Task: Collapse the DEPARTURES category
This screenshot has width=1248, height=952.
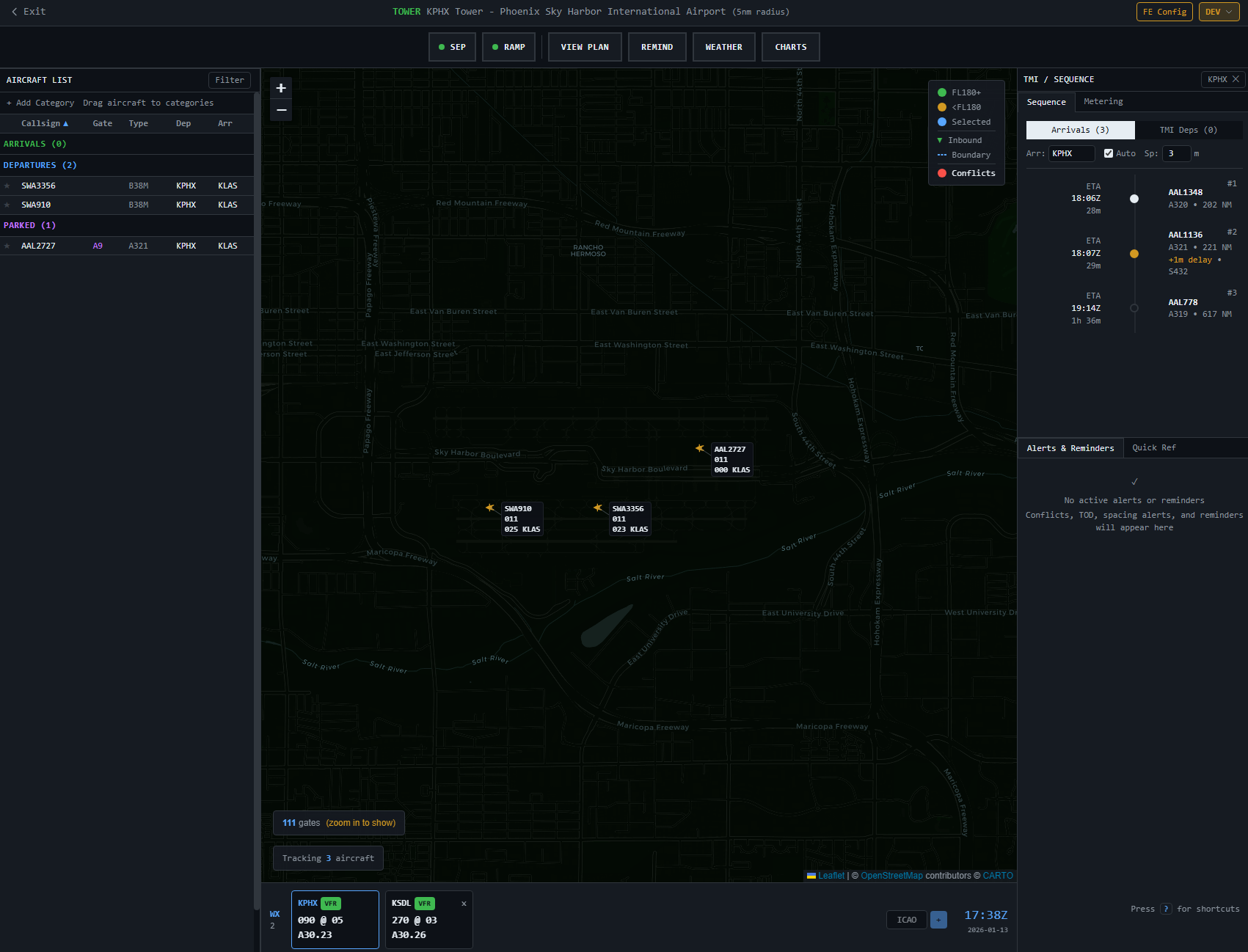Action: pos(40,165)
